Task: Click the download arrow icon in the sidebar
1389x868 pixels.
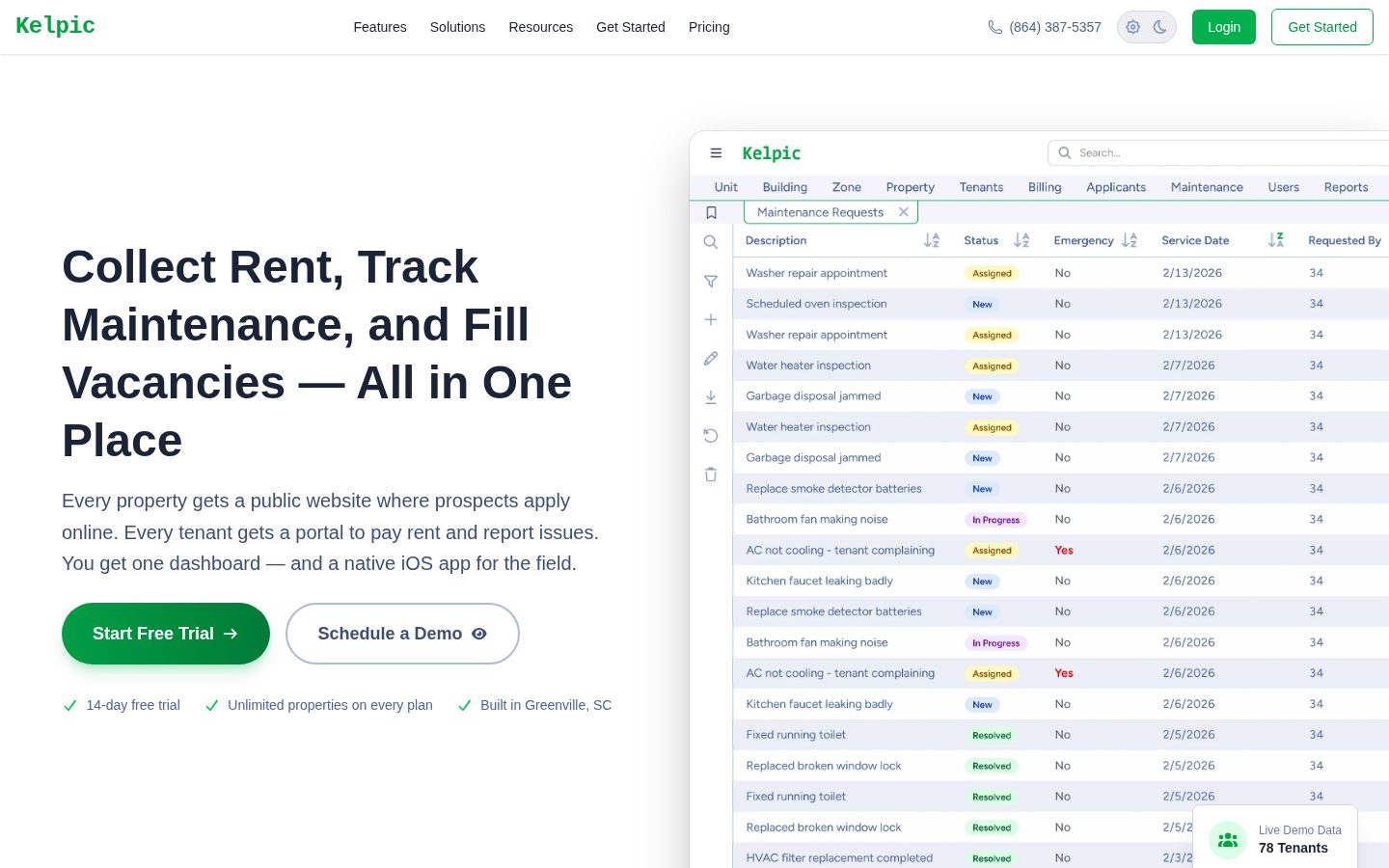Action: (x=711, y=396)
